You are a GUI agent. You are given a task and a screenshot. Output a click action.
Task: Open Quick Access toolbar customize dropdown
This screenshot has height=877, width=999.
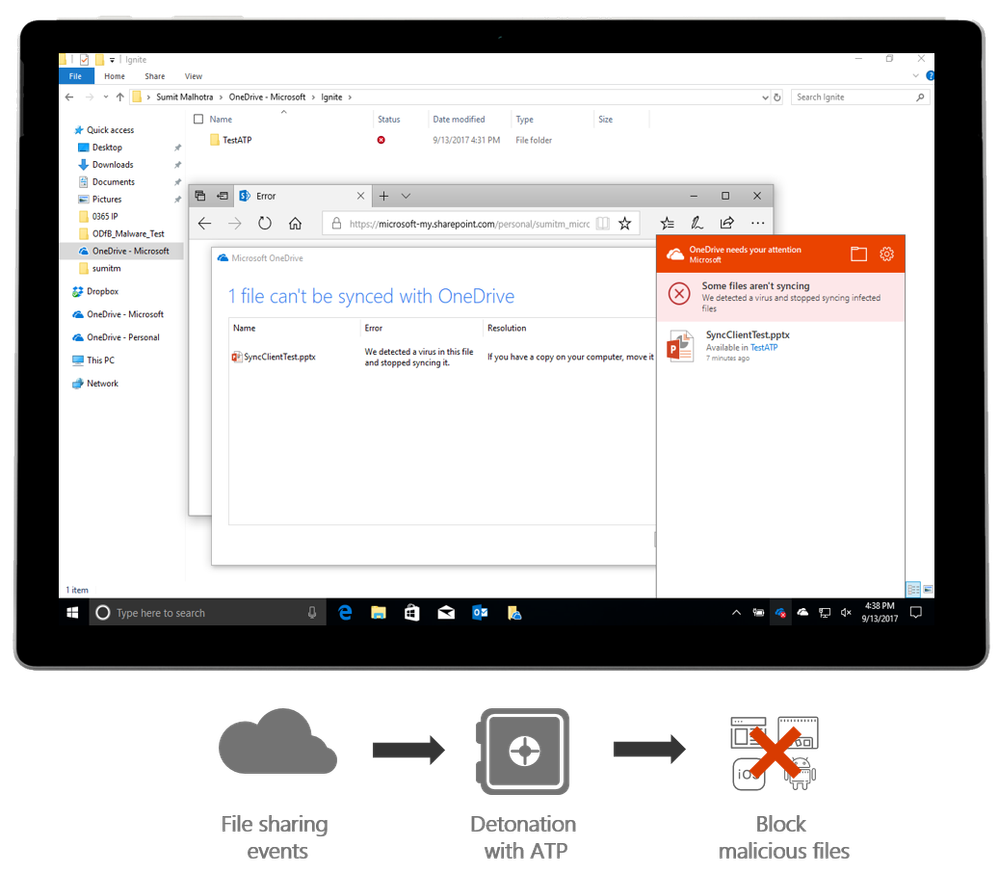click(112, 60)
